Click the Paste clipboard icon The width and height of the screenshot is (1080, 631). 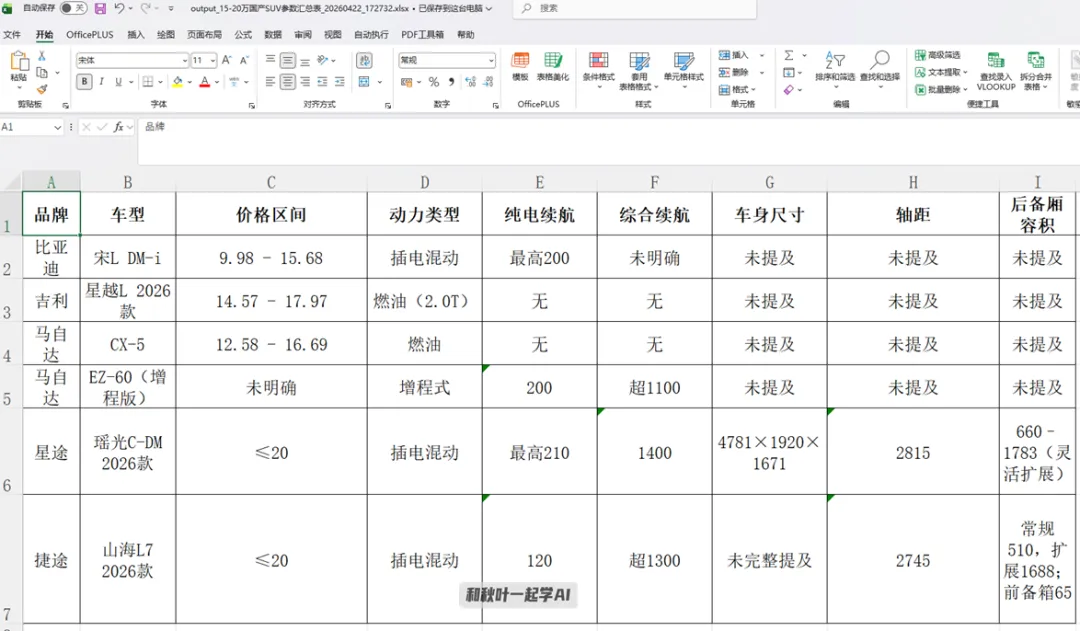click(19, 63)
